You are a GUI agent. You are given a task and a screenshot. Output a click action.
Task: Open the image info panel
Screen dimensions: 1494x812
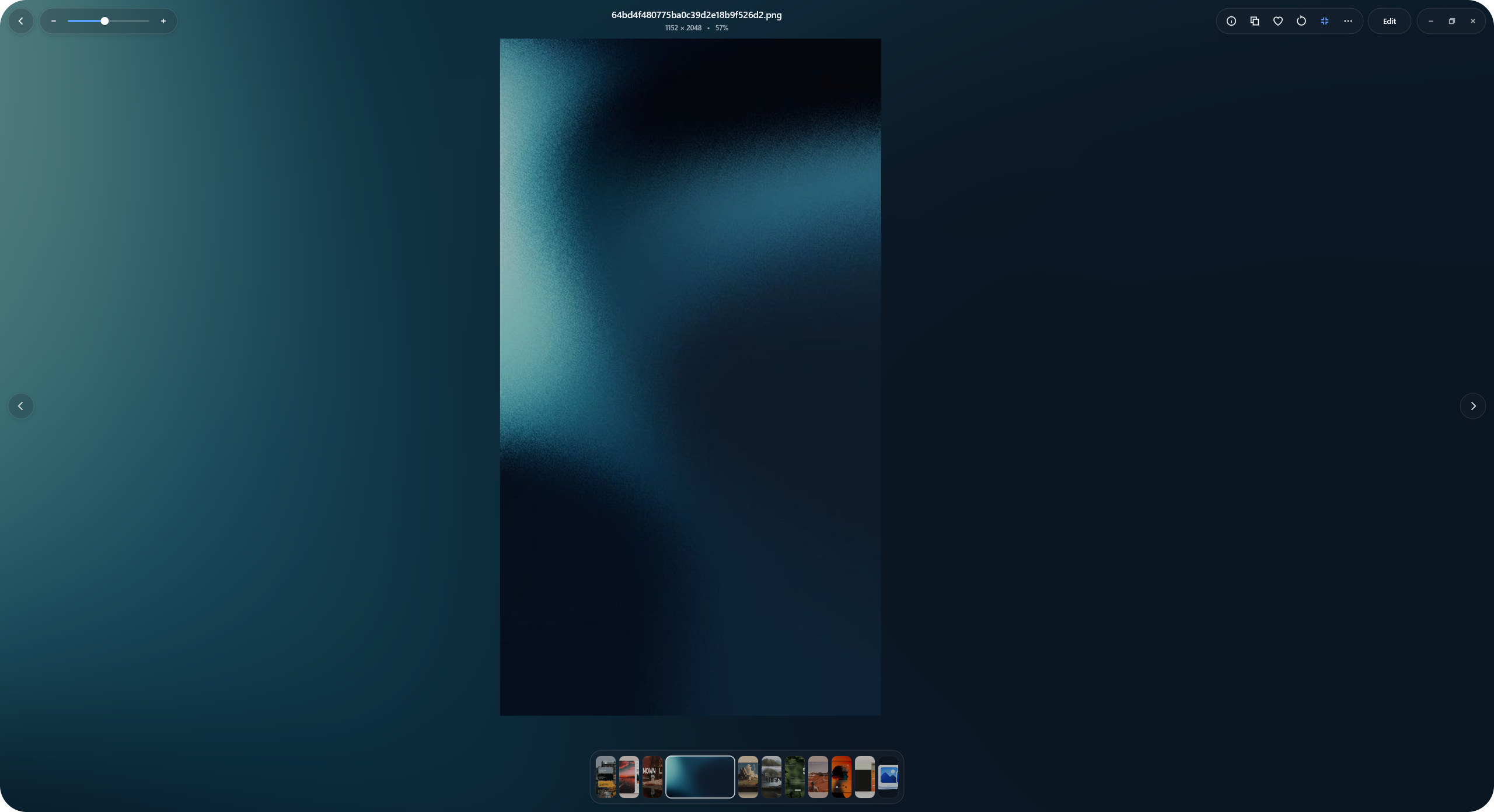pos(1231,21)
